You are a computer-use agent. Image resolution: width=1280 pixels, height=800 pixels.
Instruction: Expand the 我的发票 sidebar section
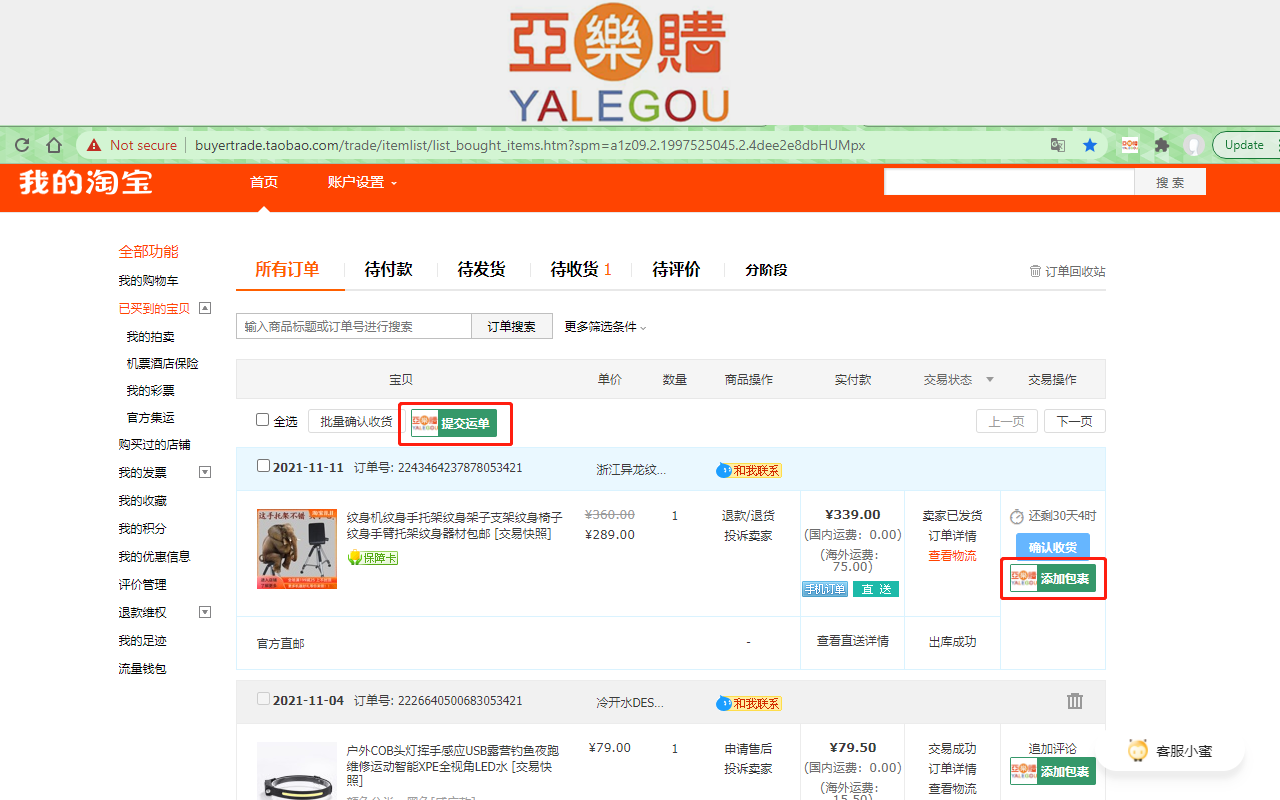(x=205, y=472)
